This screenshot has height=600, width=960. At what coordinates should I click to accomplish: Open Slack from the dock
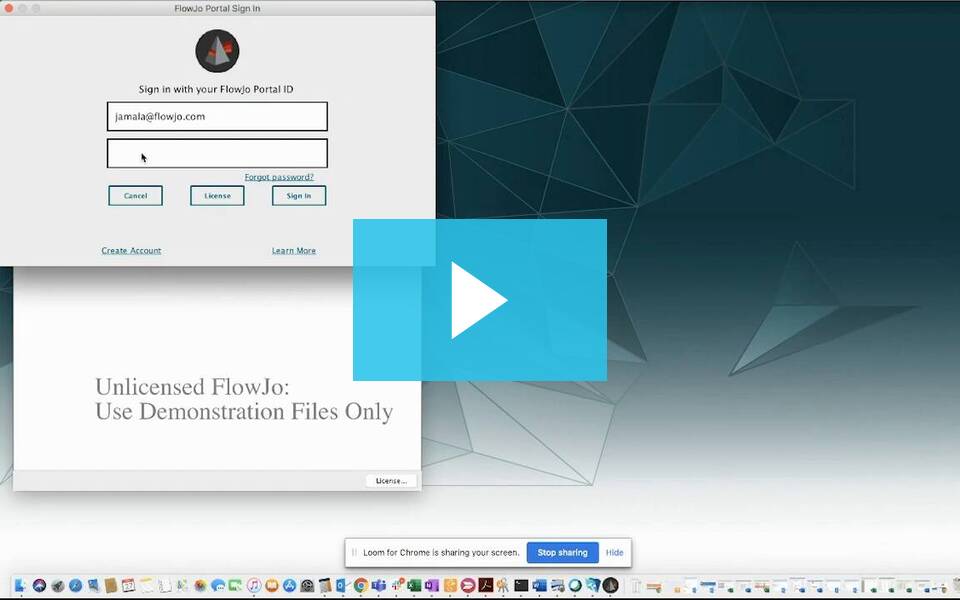coord(397,585)
